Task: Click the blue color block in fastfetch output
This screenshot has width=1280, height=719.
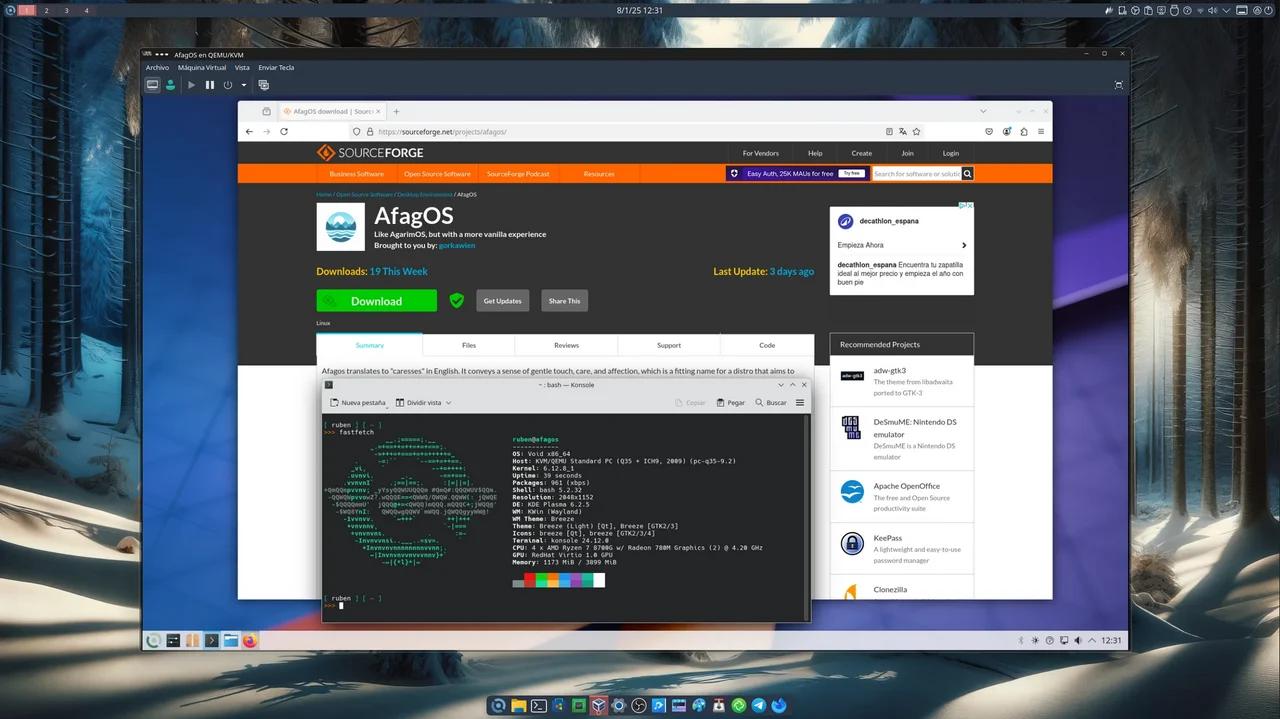Action: point(565,580)
